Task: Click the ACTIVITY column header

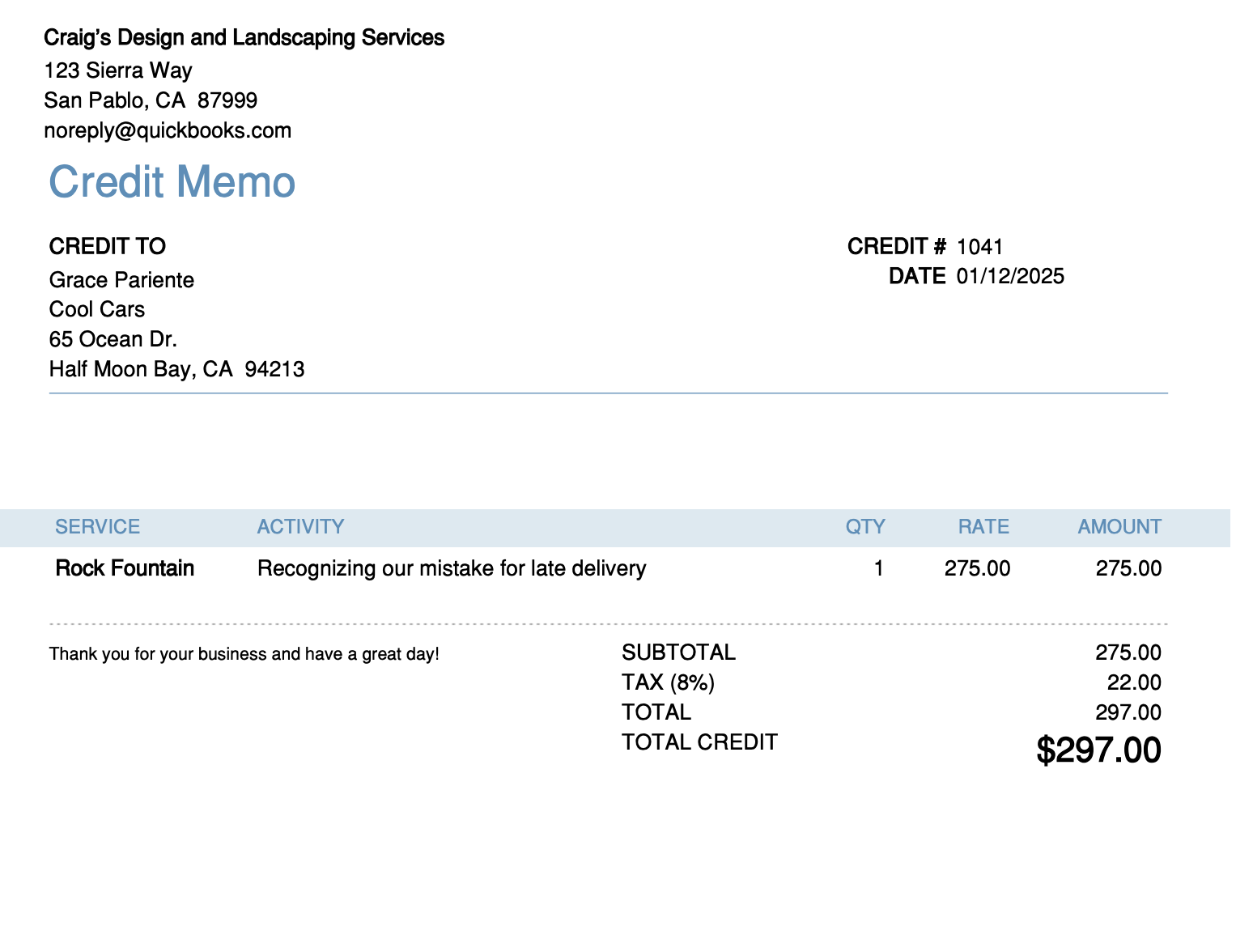Action: [300, 527]
